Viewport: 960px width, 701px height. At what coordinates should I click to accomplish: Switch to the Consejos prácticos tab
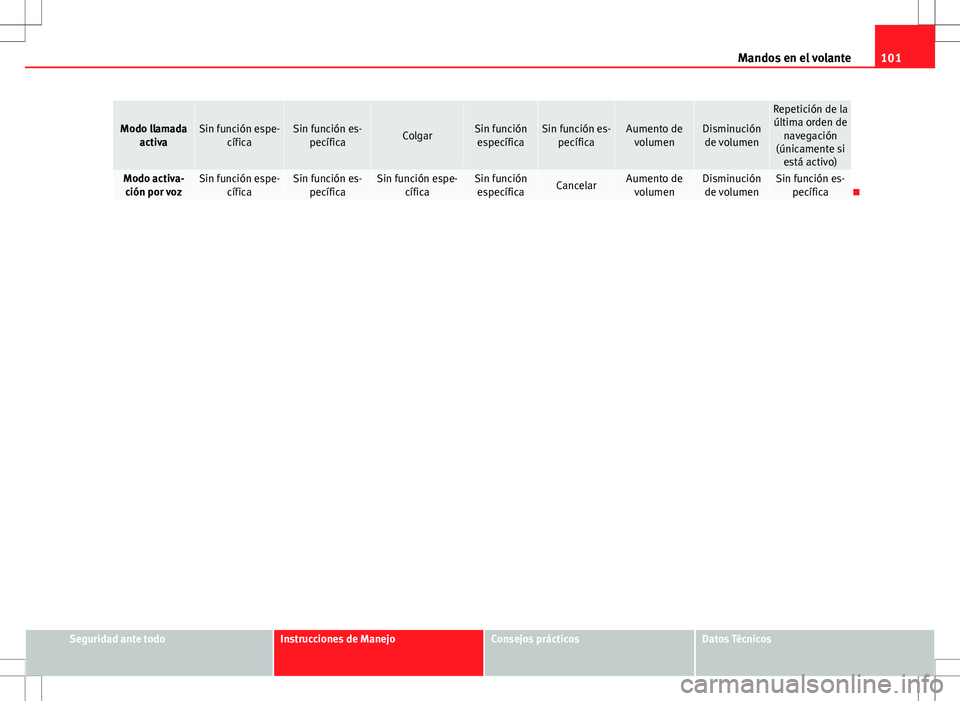589,652
